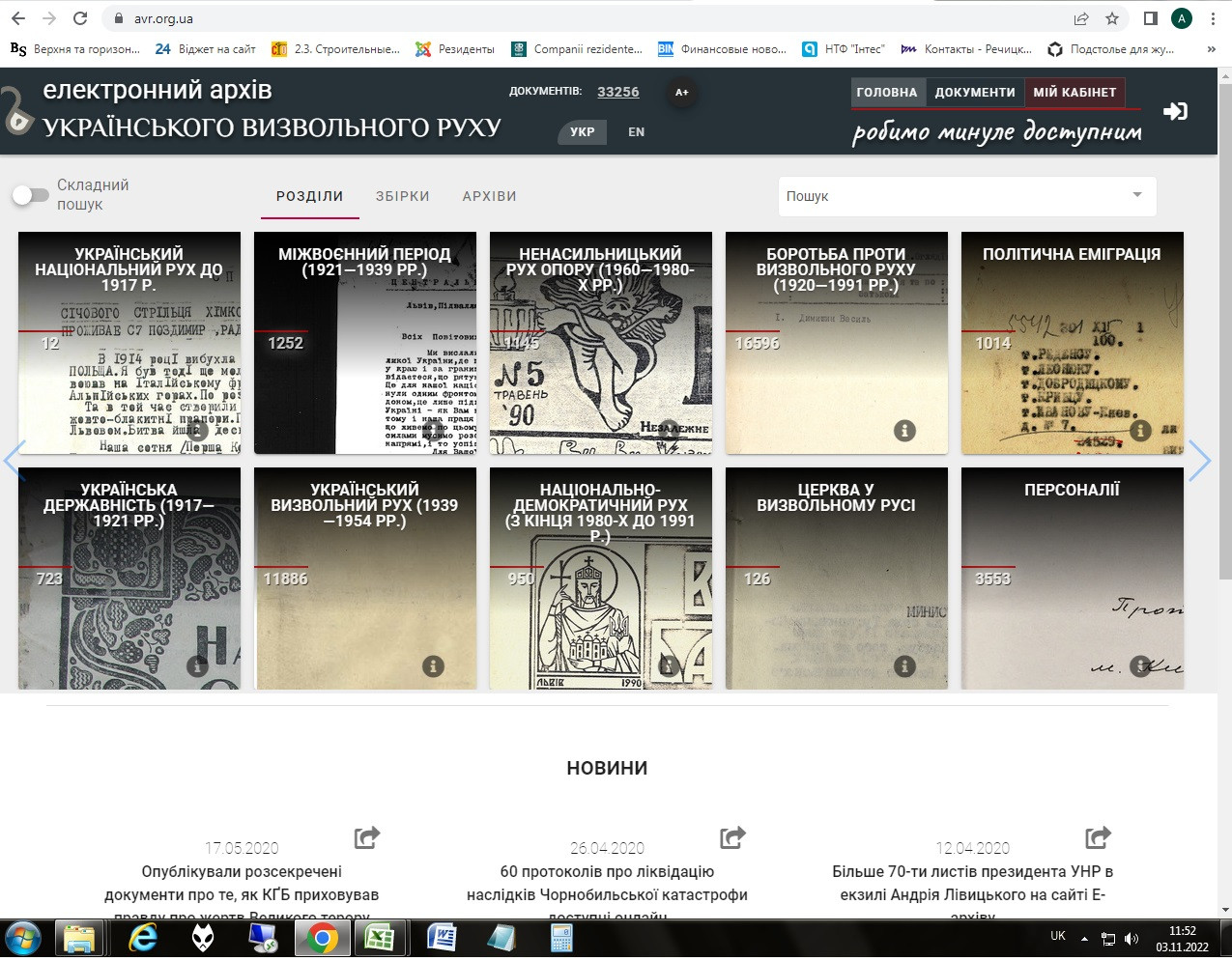This screenshot has height=961, width=1232.
Task: Show next sections with right carousel arrow
Action: 1199,461
